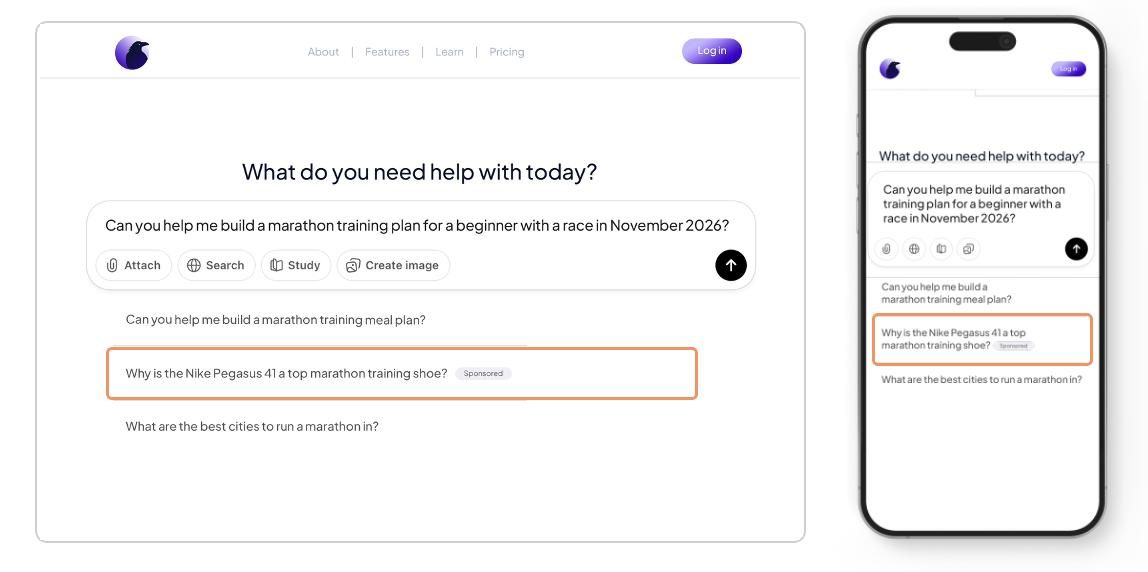The image size is (1148, 572).
Task: Tap the book study icon on phone
Action: (x=940, y=248)
